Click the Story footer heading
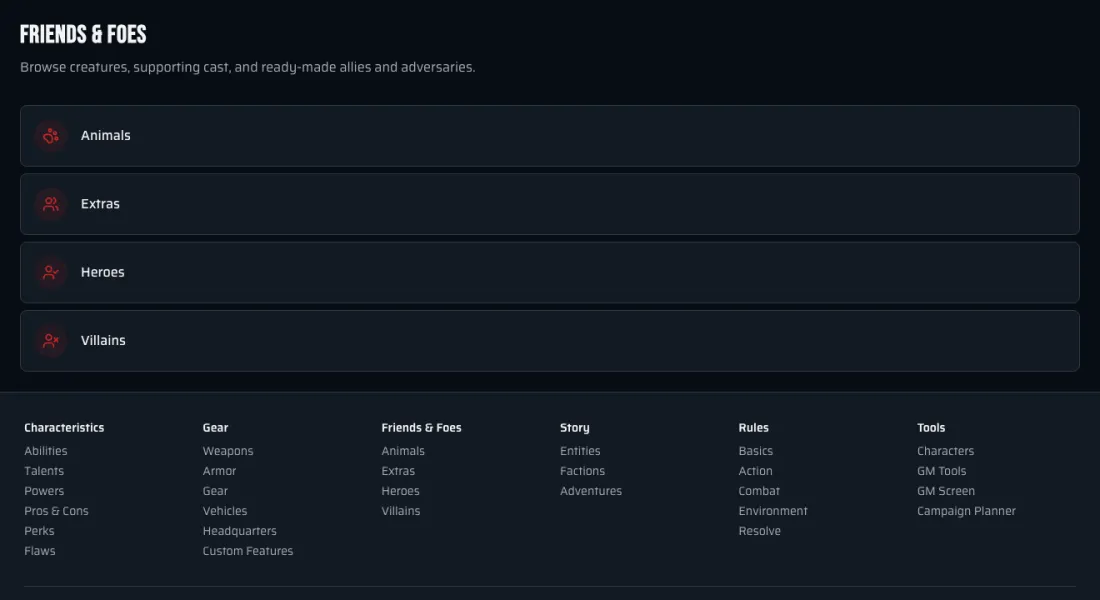 pos(575,427)
